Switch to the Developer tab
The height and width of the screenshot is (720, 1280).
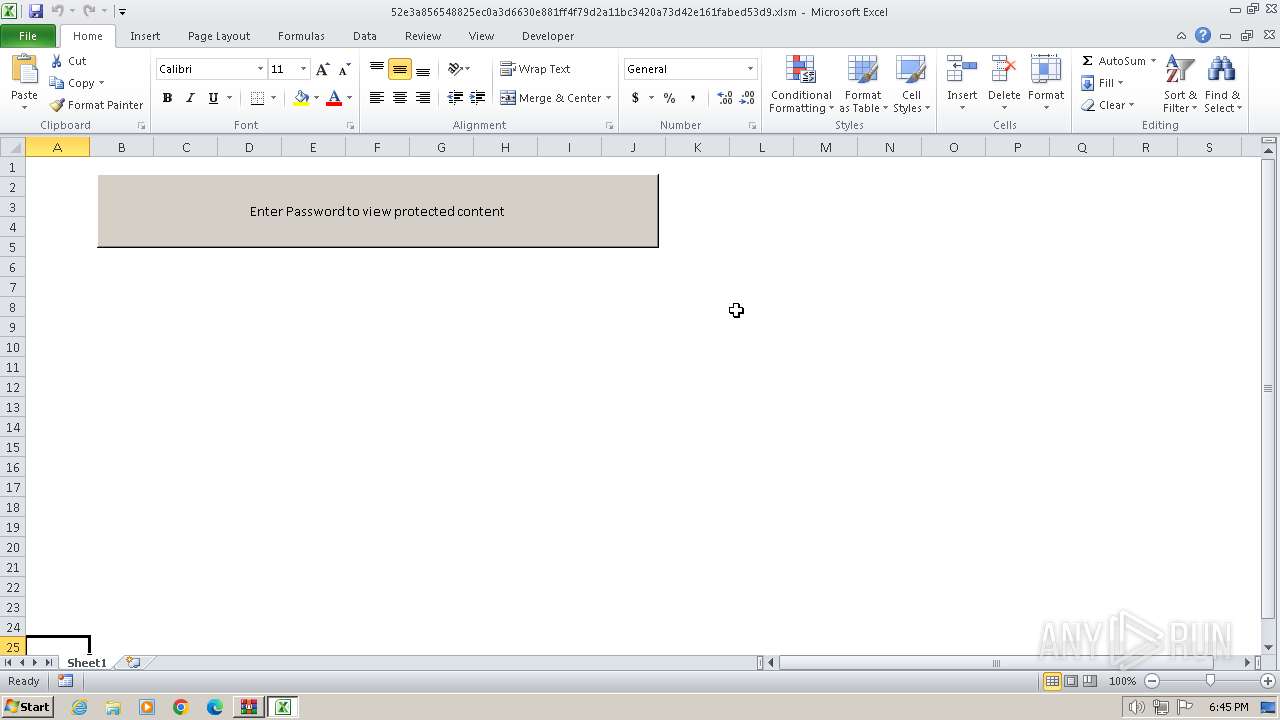point(548,36)
